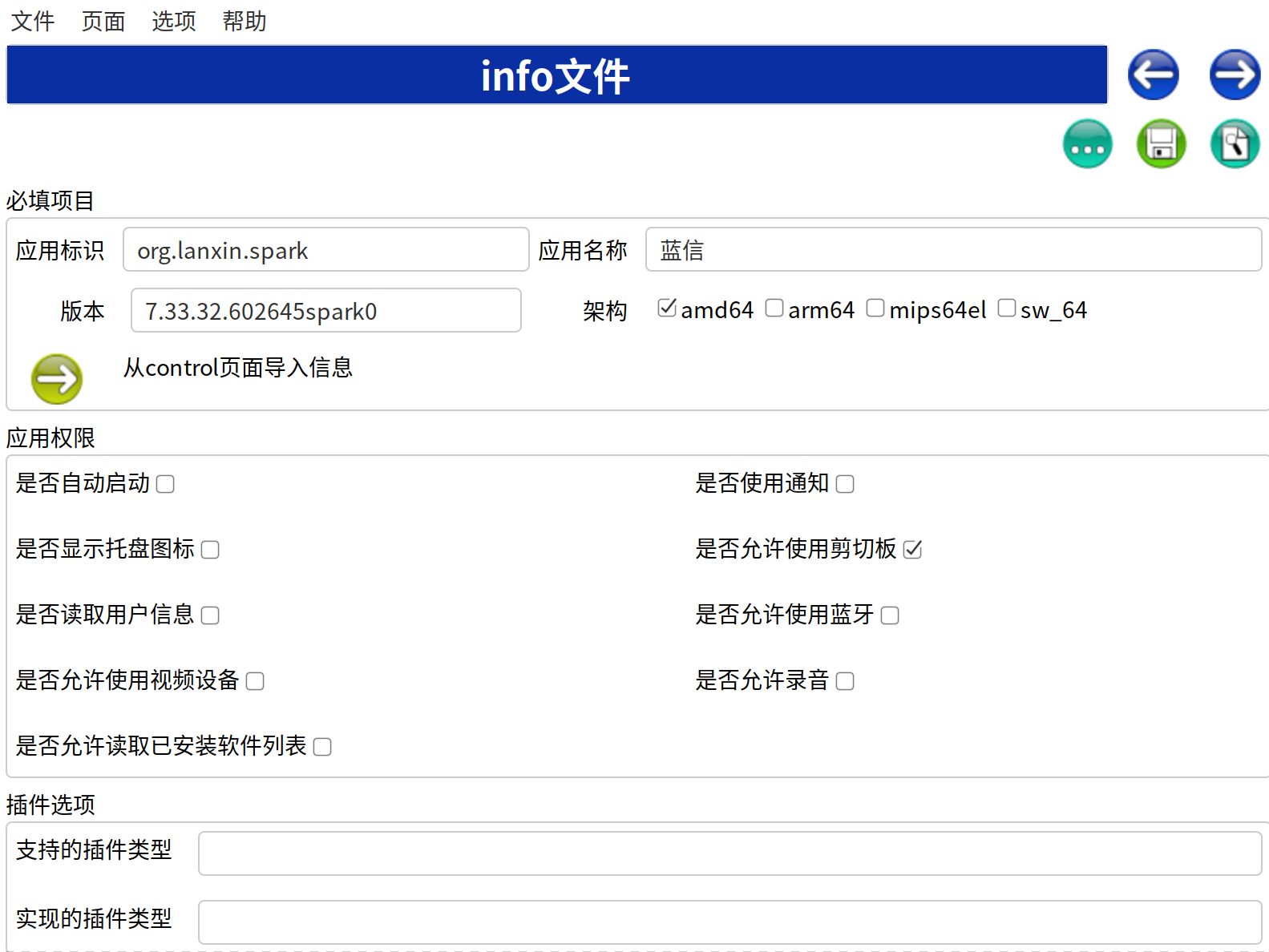Click the green floppy disk save icon
This screenshot has height=952, width=1269.
(x=1161, y=144)
